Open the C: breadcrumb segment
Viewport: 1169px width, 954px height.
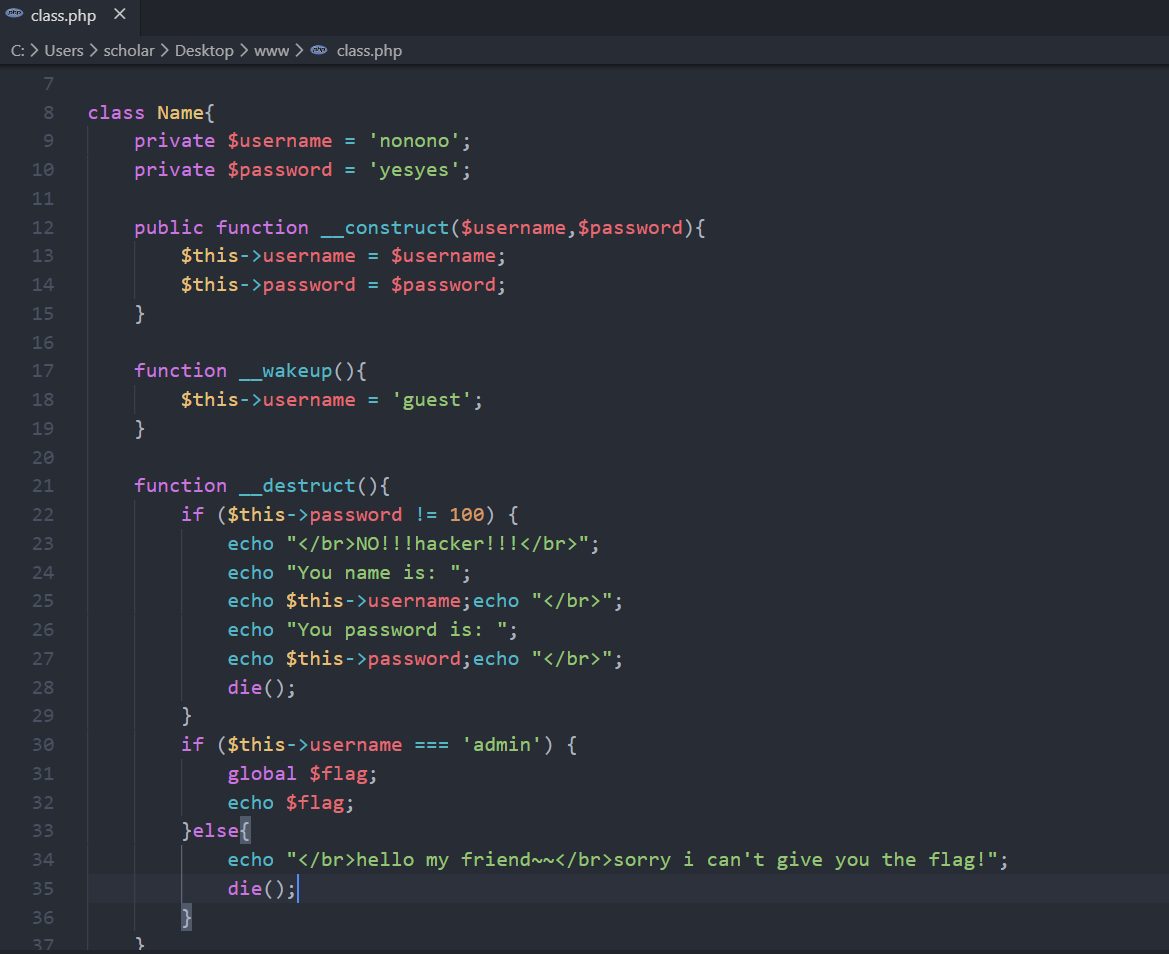coord(17,51)
